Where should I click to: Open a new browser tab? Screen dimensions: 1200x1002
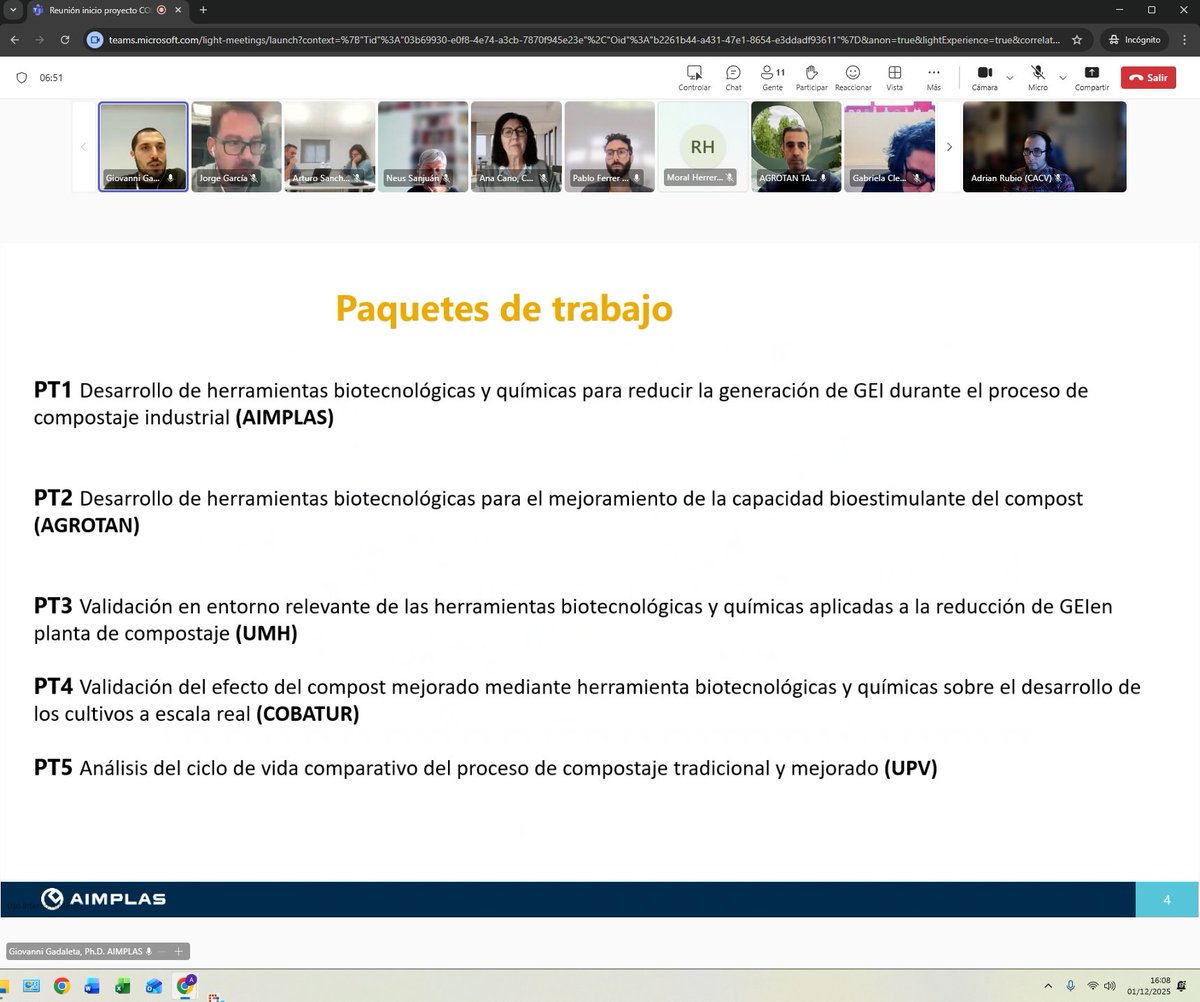click(x=203, y=10)
